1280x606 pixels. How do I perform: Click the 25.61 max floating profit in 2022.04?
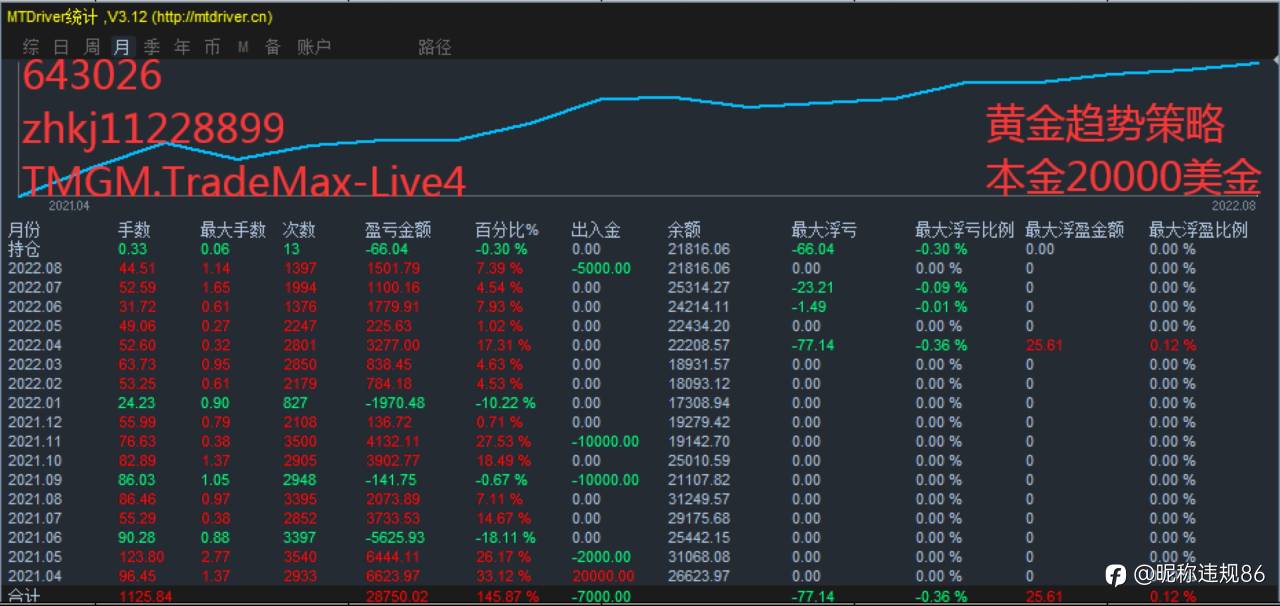click(x=1044, y=345)
